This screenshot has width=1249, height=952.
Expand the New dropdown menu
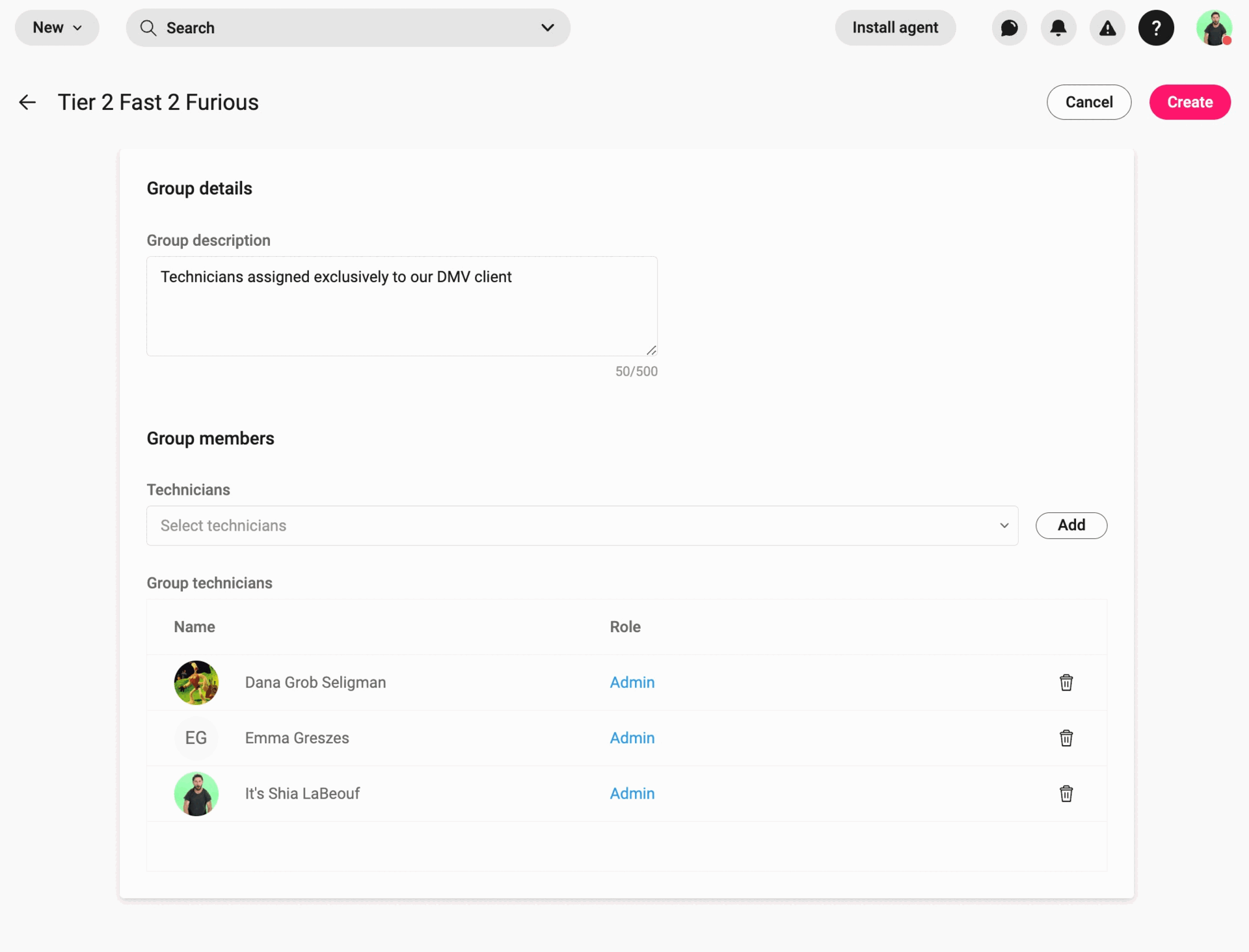57,28
